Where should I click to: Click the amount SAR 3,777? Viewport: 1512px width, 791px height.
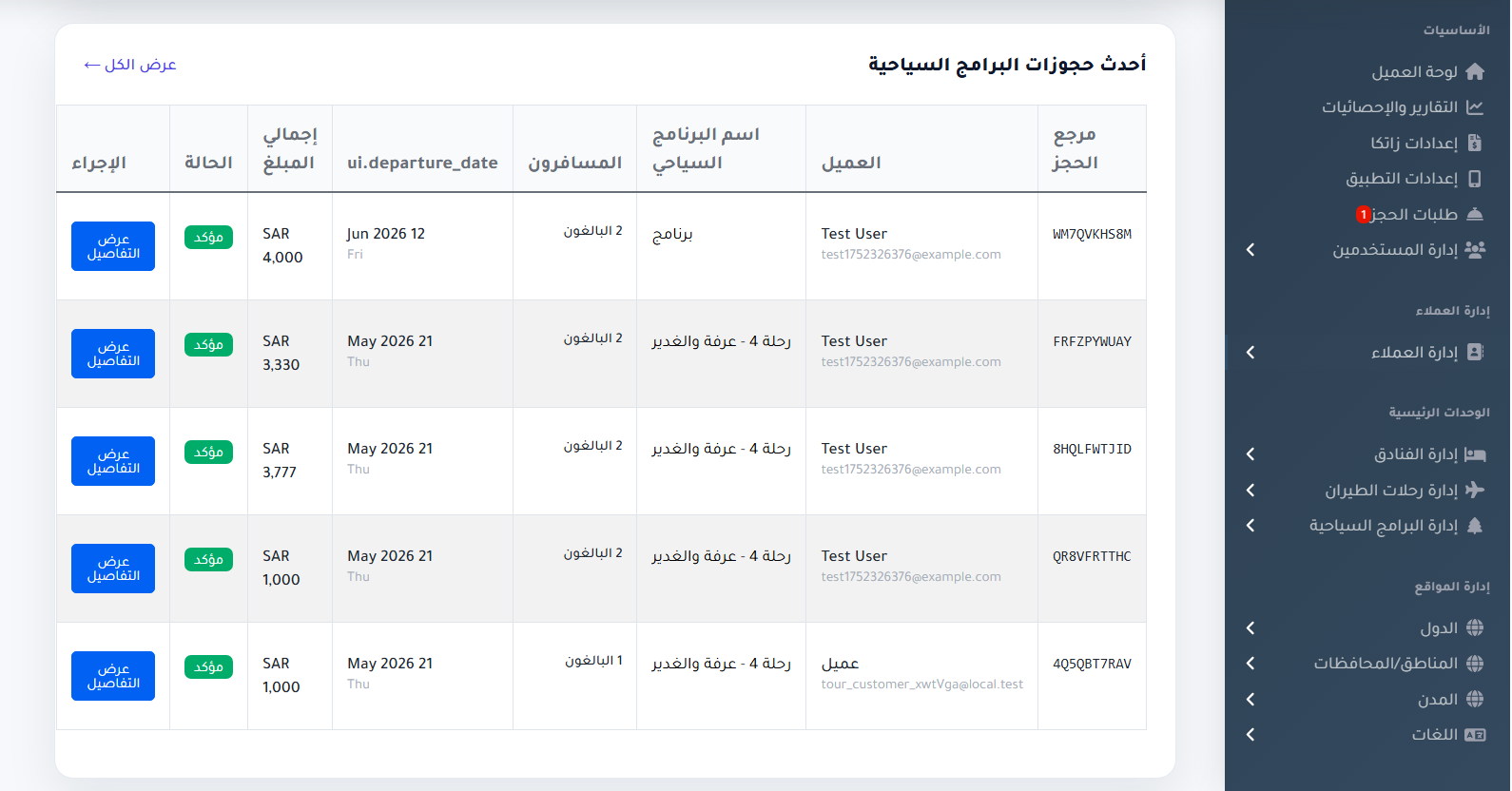pos(280,460)
